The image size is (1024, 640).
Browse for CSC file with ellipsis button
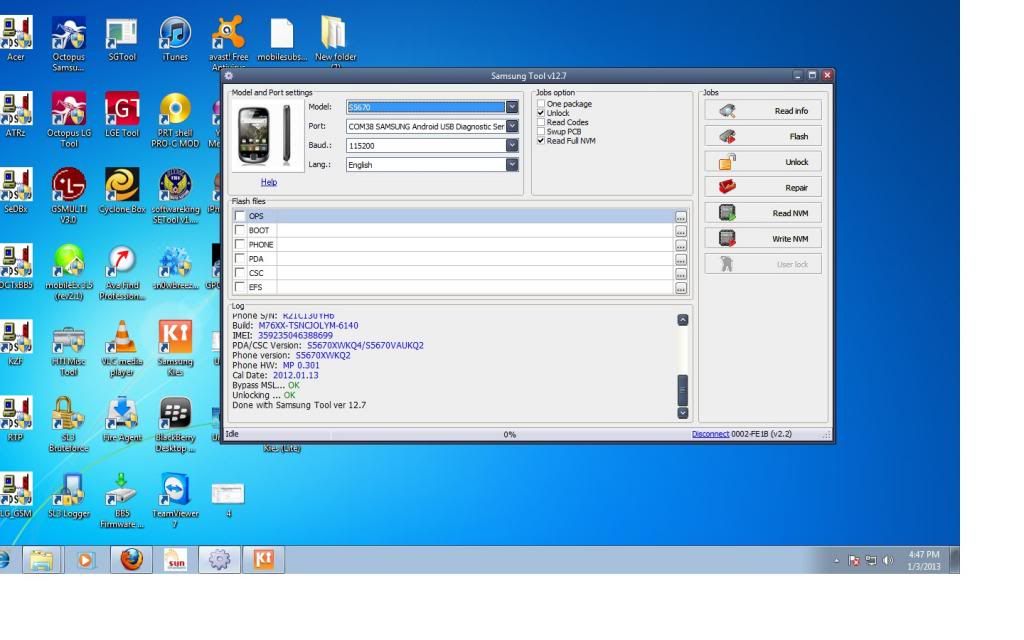tap(680, 274)
